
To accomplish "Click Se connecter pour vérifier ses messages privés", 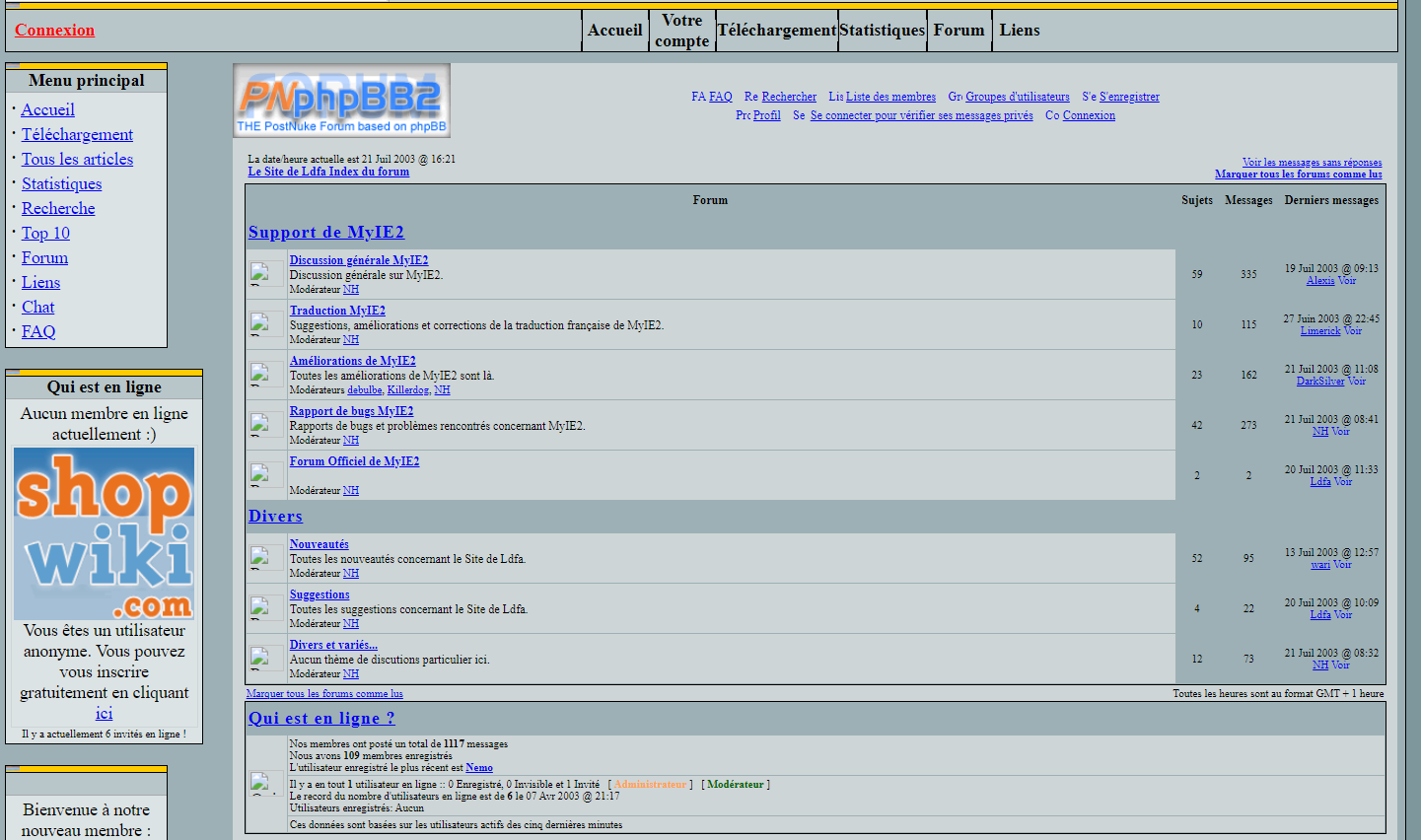I will pyautogui.click(x=922, y=115).
